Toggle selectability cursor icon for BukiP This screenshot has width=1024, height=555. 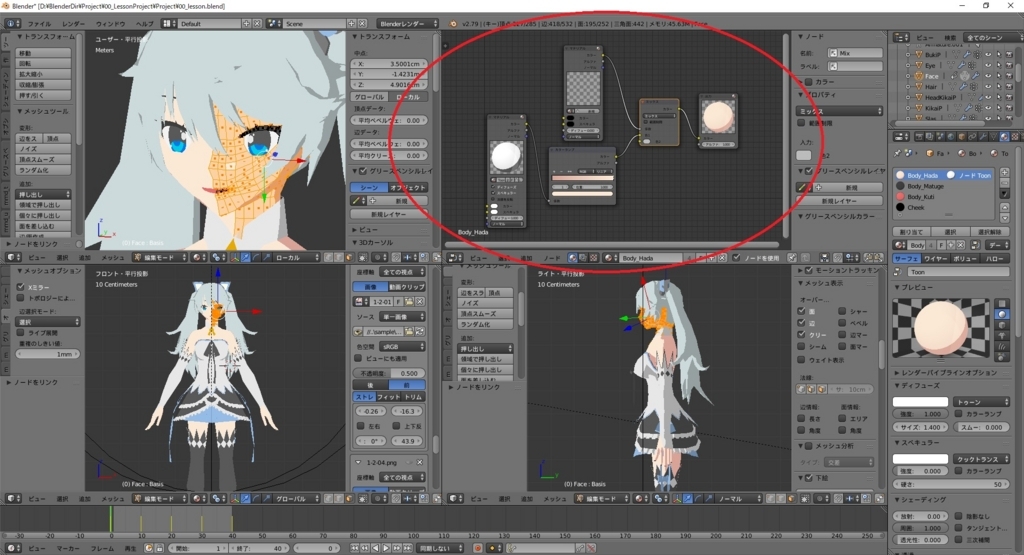click(x=999, y=55)
